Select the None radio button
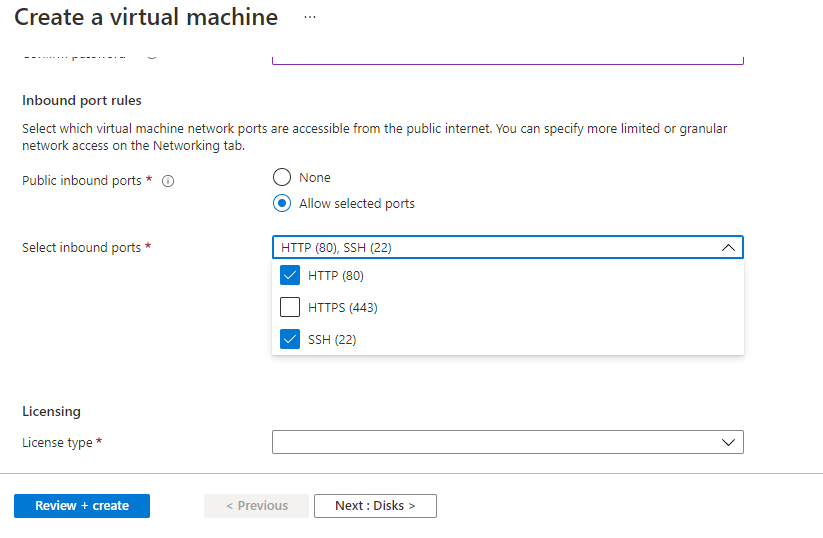 282,178
